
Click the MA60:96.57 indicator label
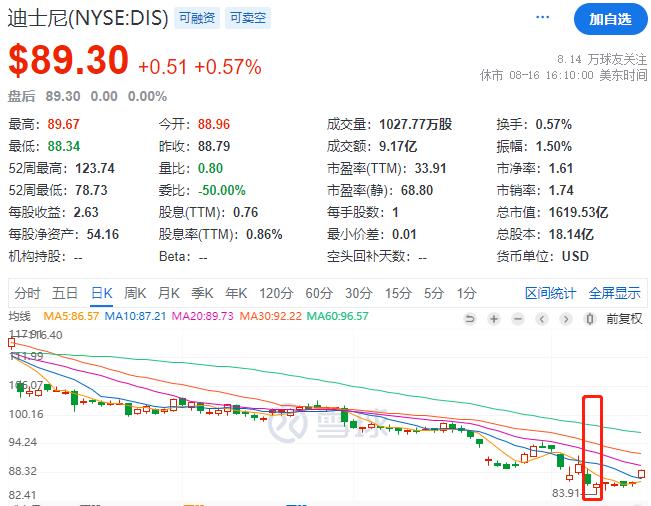pyautogui.click(x=338, y=316)
